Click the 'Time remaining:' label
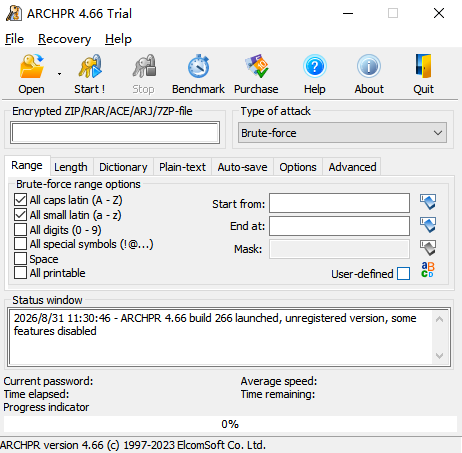This screenshot has height=453, width=462. 278,394
